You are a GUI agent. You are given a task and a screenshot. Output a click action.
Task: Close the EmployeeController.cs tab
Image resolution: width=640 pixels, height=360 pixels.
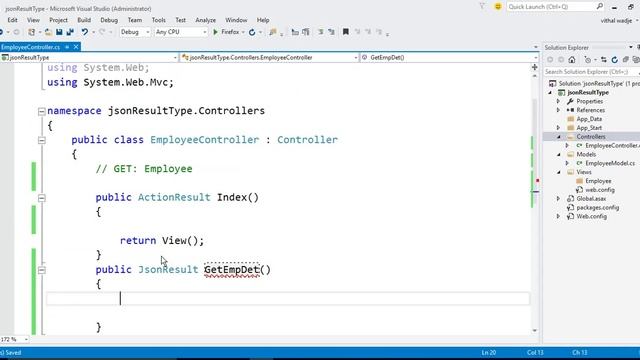tap(76, 47)
